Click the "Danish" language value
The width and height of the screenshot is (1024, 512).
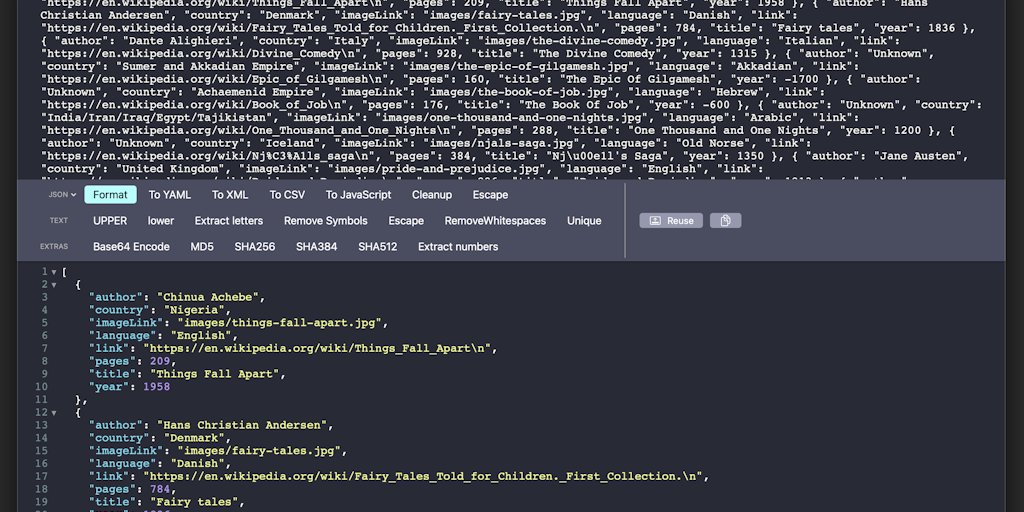click(197, 464)
